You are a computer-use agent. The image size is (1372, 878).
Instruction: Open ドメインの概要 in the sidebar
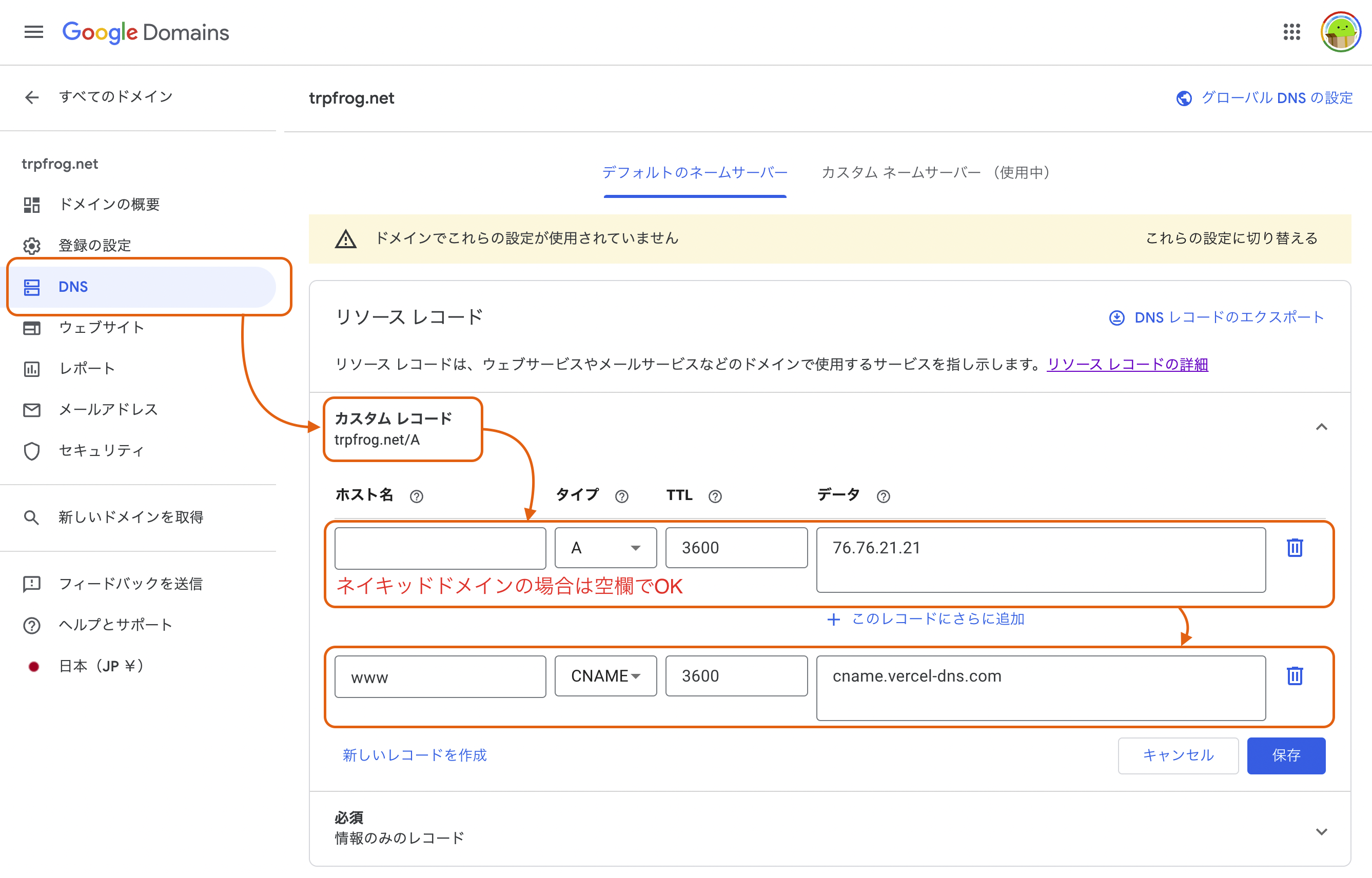point(108,204)
